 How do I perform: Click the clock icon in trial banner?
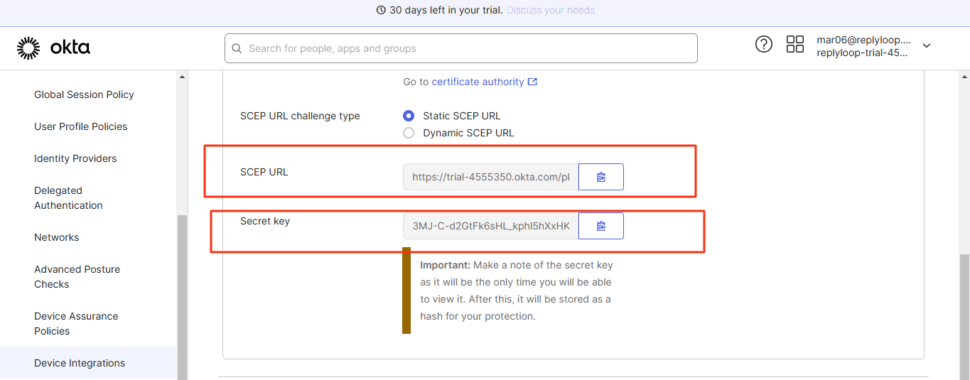[x=381, y=11]
